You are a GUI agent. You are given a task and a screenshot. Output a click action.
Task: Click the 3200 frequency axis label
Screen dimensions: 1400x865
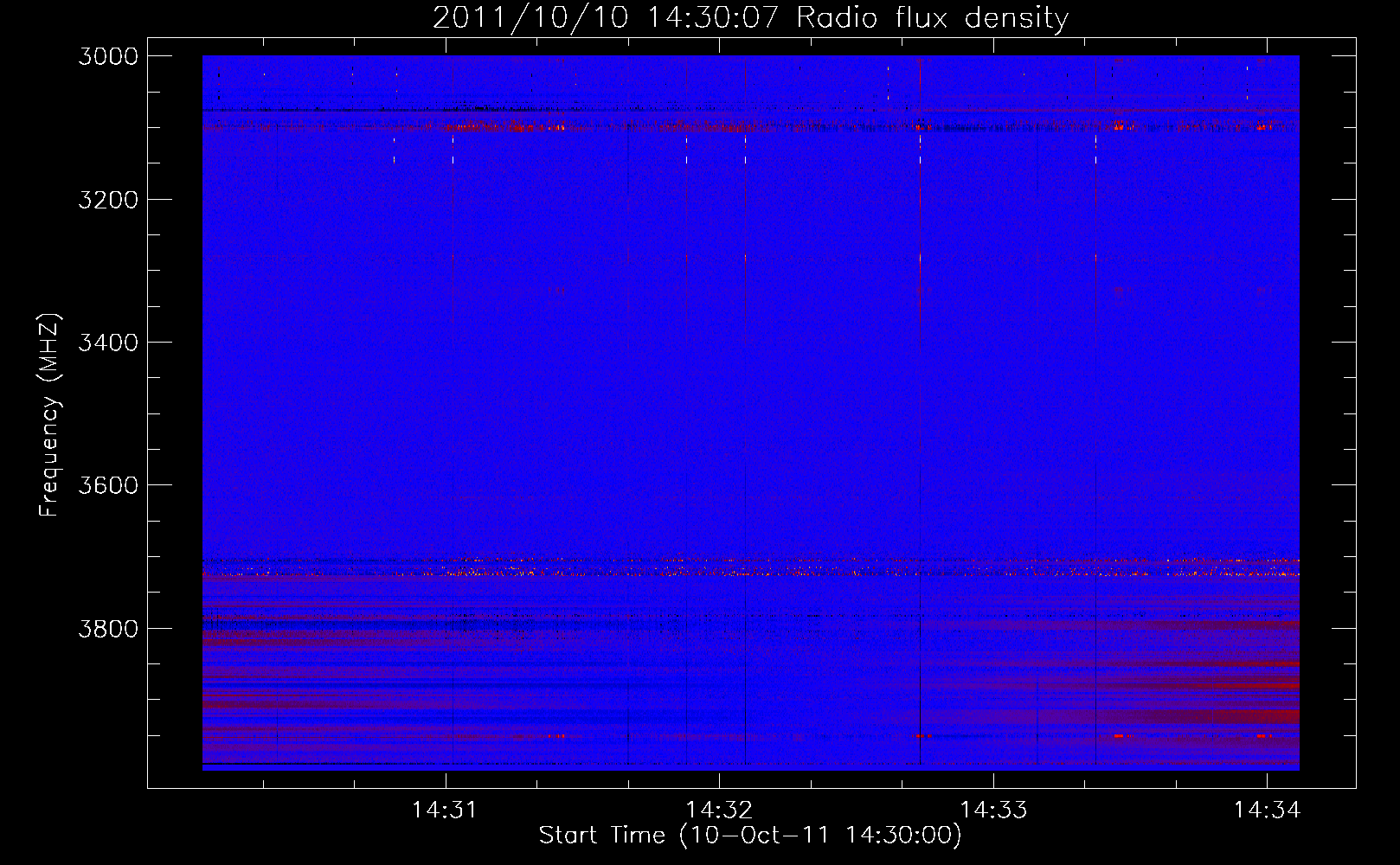(108, 199)
